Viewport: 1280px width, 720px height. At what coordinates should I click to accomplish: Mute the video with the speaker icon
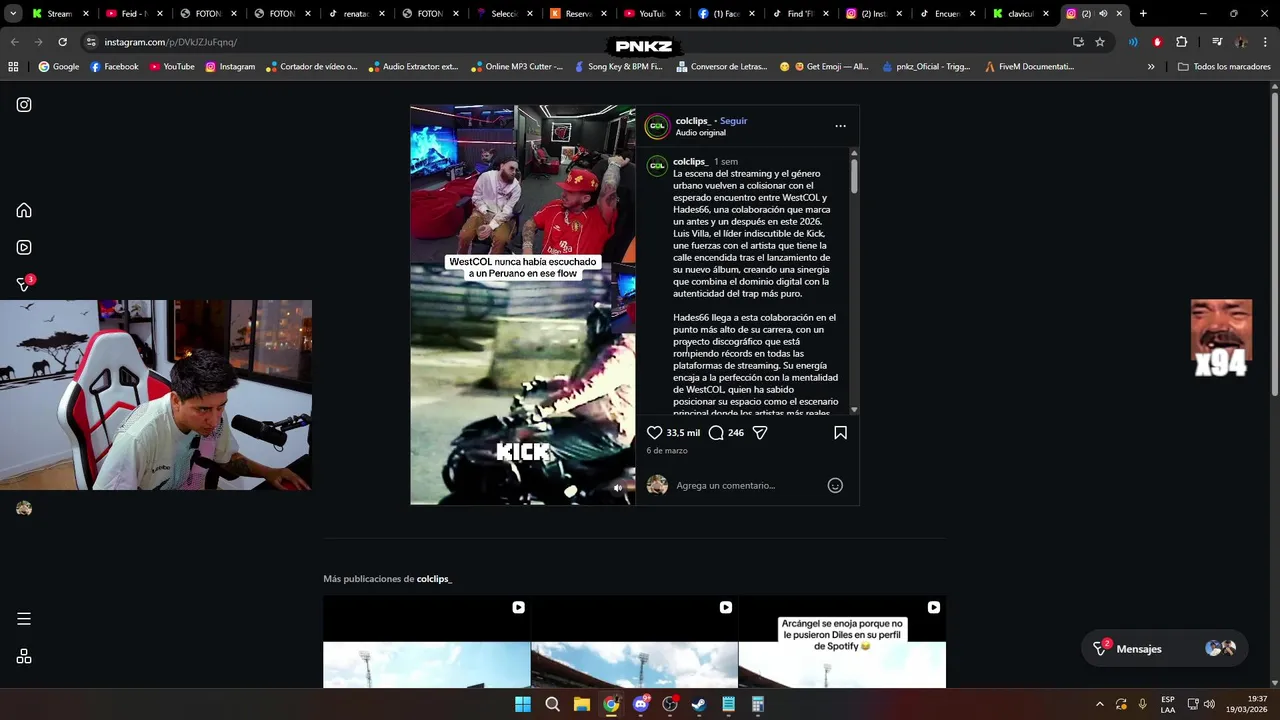click(x=618, y=488)
